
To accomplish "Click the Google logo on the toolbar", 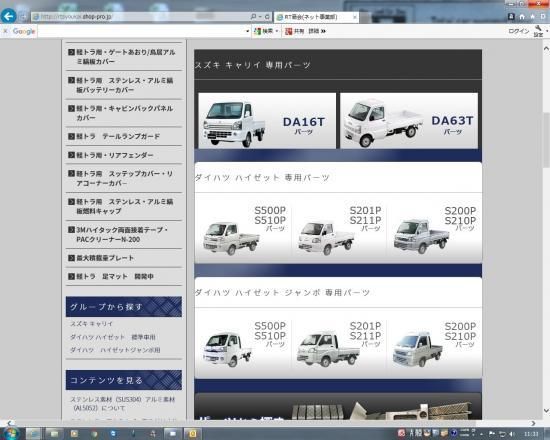I will click(24, 31).
